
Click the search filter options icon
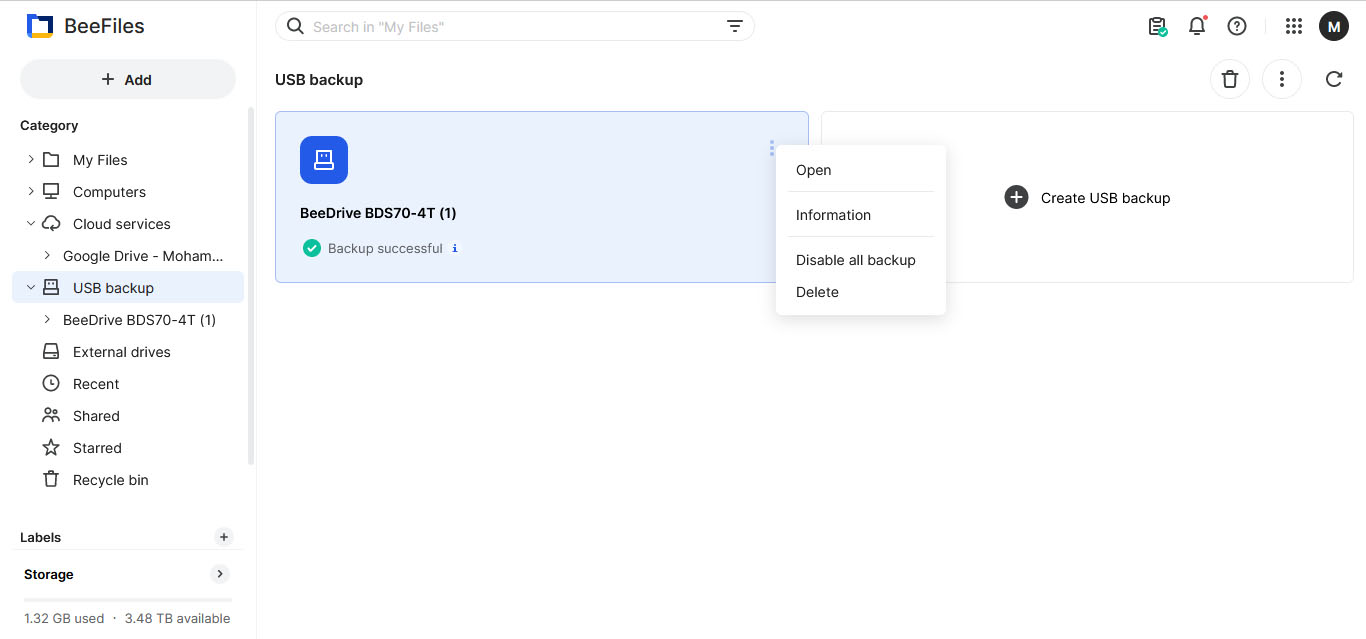[735, 27]
